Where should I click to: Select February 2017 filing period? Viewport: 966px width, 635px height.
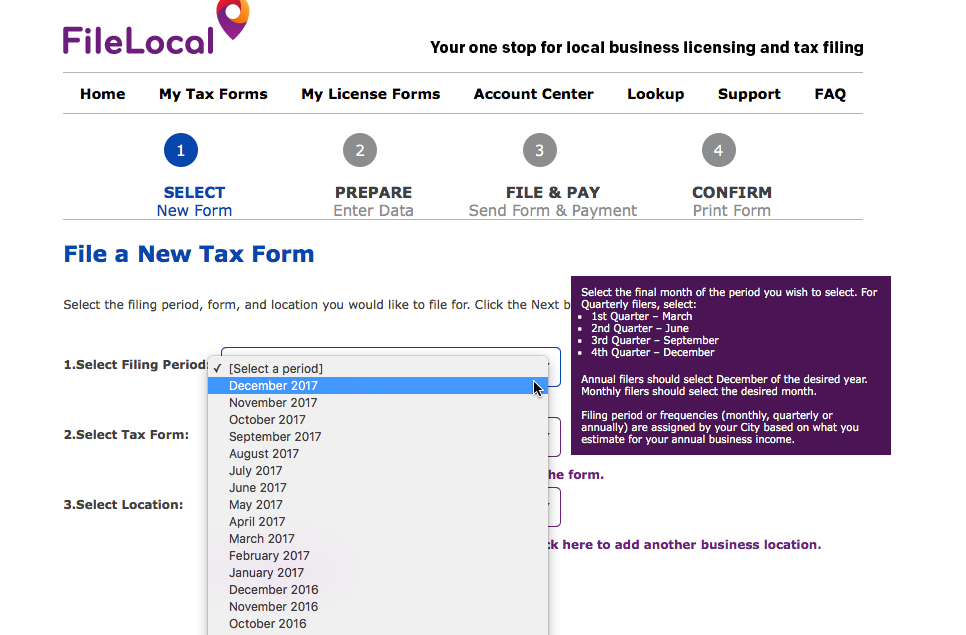coord(378,556)
